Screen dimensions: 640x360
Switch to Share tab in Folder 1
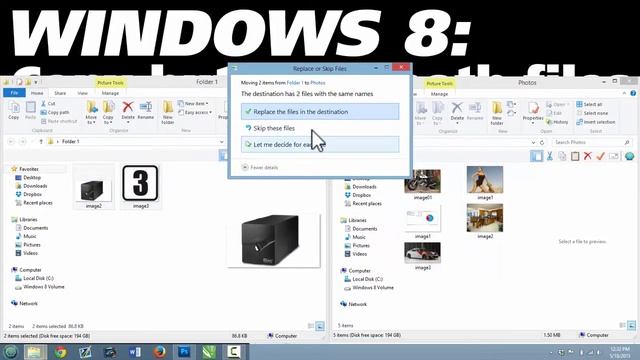[60, 93]
